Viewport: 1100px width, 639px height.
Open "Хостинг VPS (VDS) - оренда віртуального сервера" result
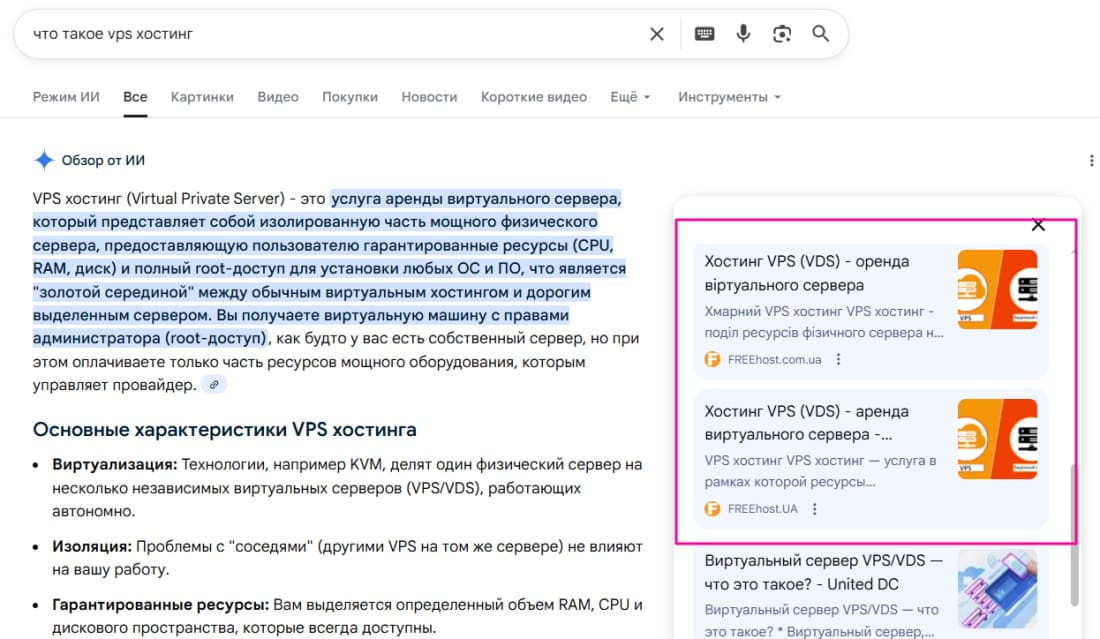pyautogui.click(x=807, y=273)
